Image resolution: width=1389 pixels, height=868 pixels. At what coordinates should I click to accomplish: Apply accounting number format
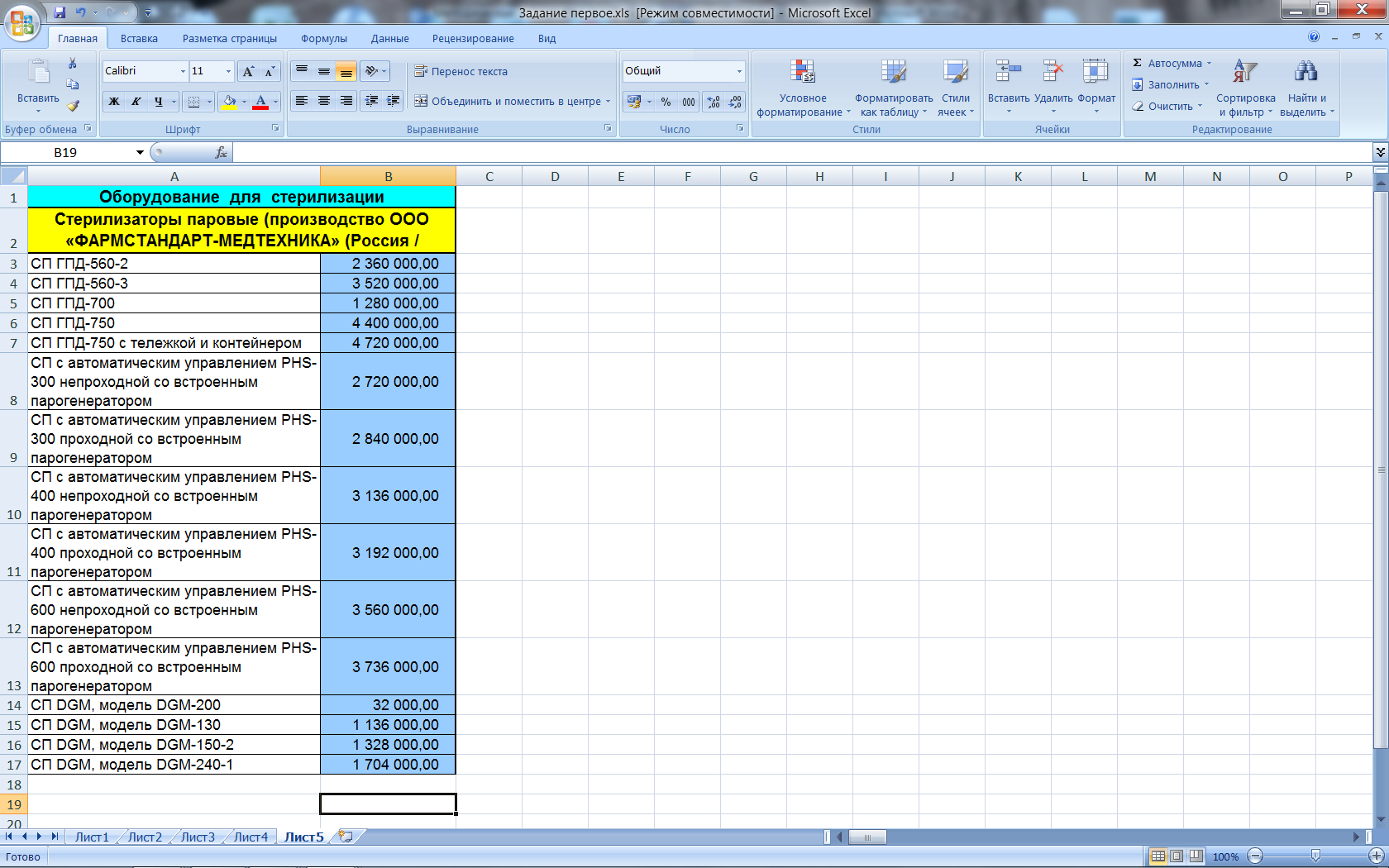point(634,102)
